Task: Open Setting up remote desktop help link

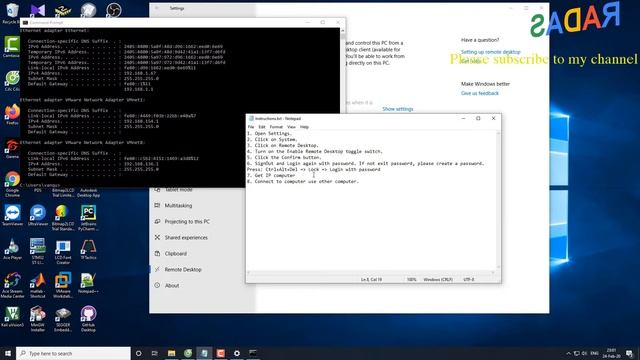Action: [491, 52]
